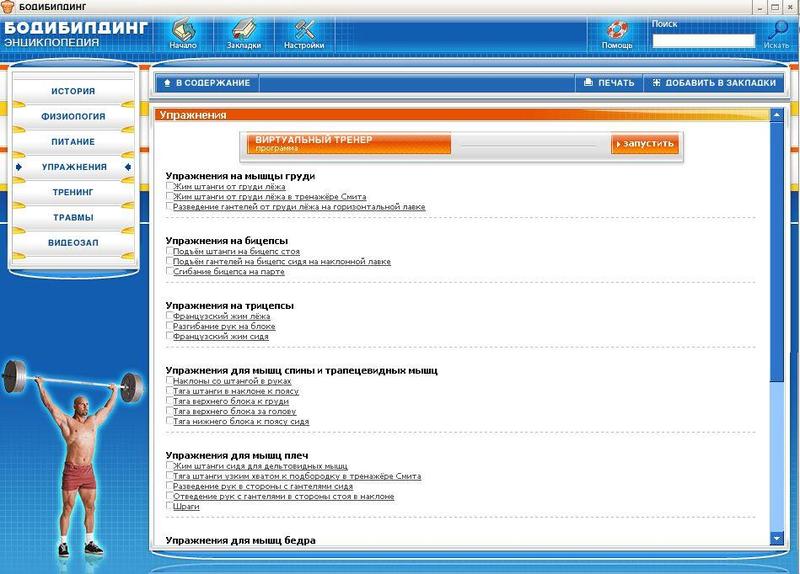
Task: Select the ВИДЕОЗАЛ section
Action: [73, 243]
